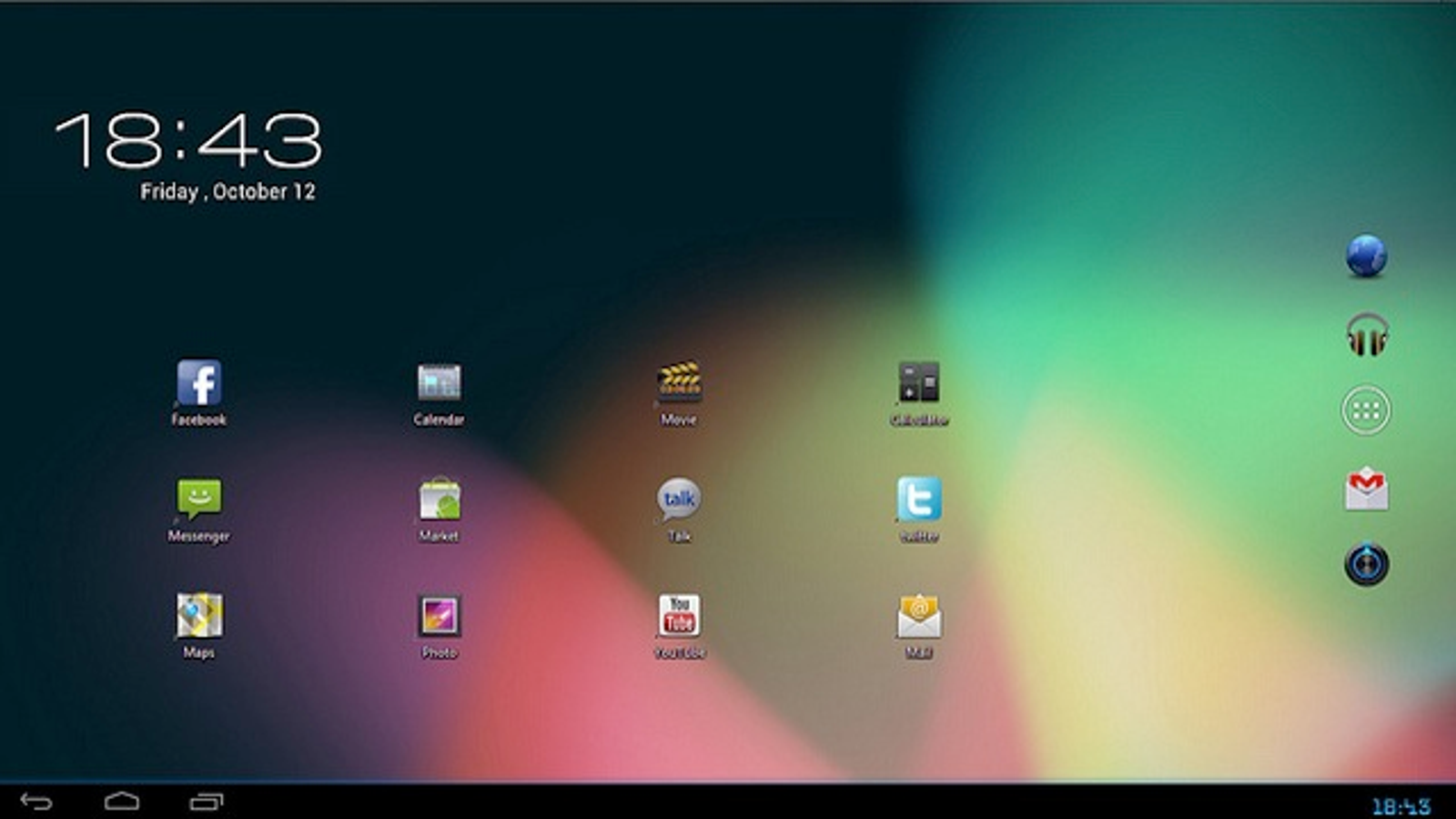Tap the Home navigation button
Screen dimensions: 1456x819
[x=122, y=802]
